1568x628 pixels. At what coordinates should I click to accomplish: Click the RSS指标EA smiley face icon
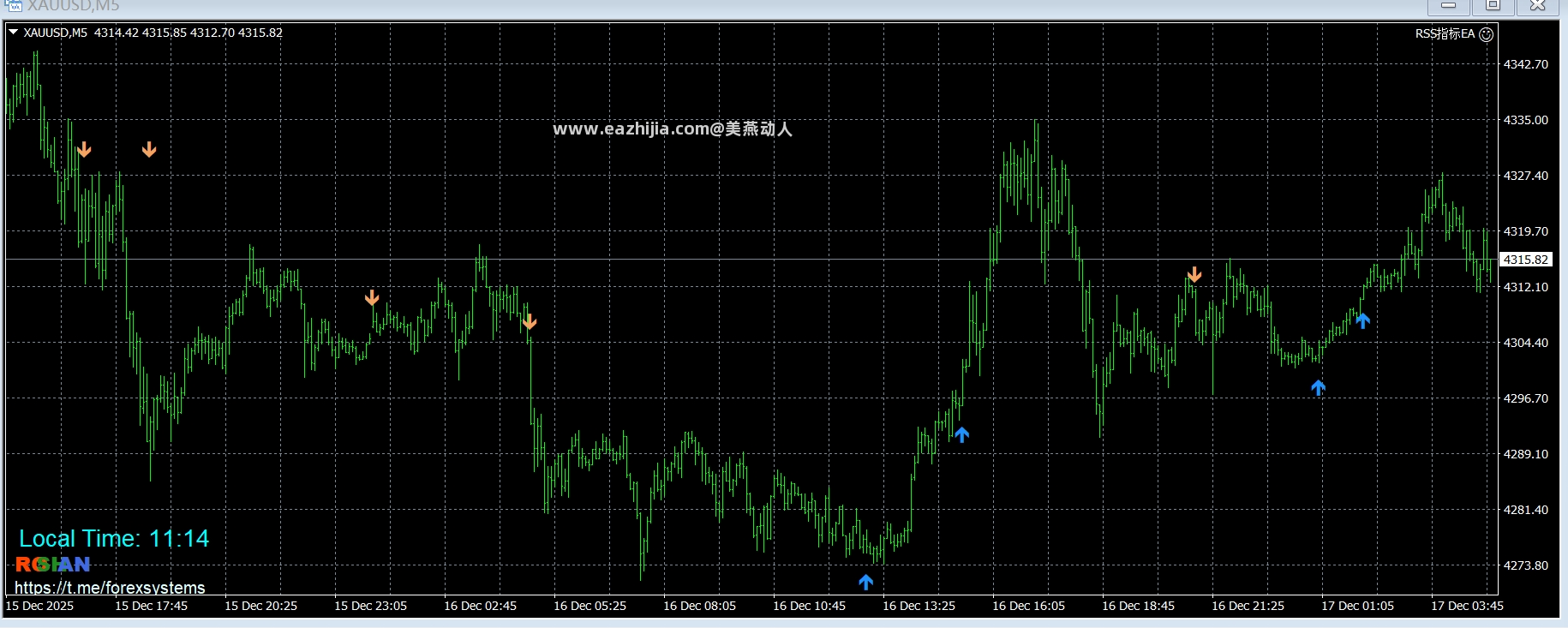[x=1487, y=34]
